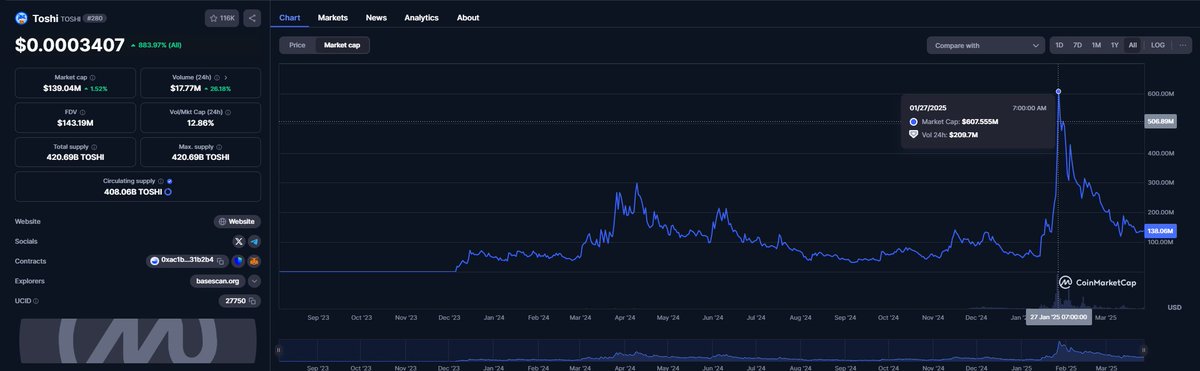Screen dimensions: 1200x371
Task: Click the Market cap info icon
Action: click(x=93, y=77)
